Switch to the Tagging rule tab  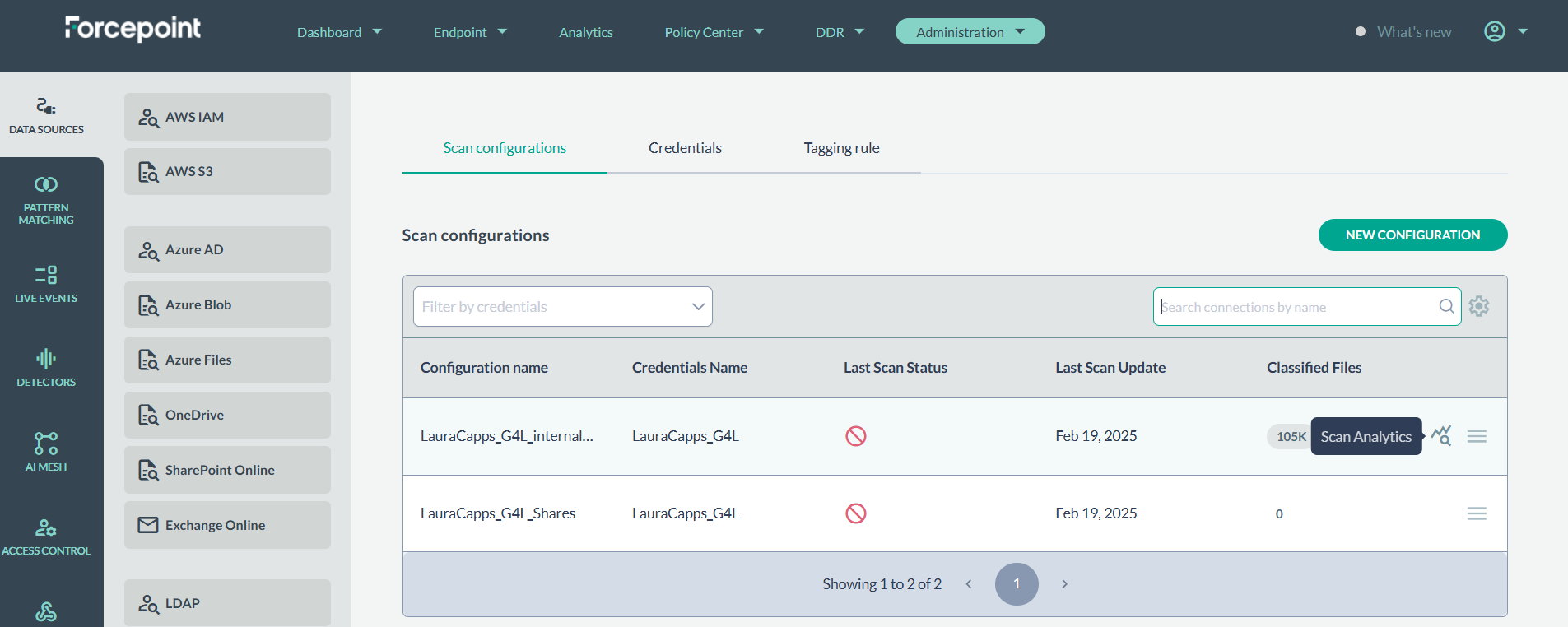841,148
